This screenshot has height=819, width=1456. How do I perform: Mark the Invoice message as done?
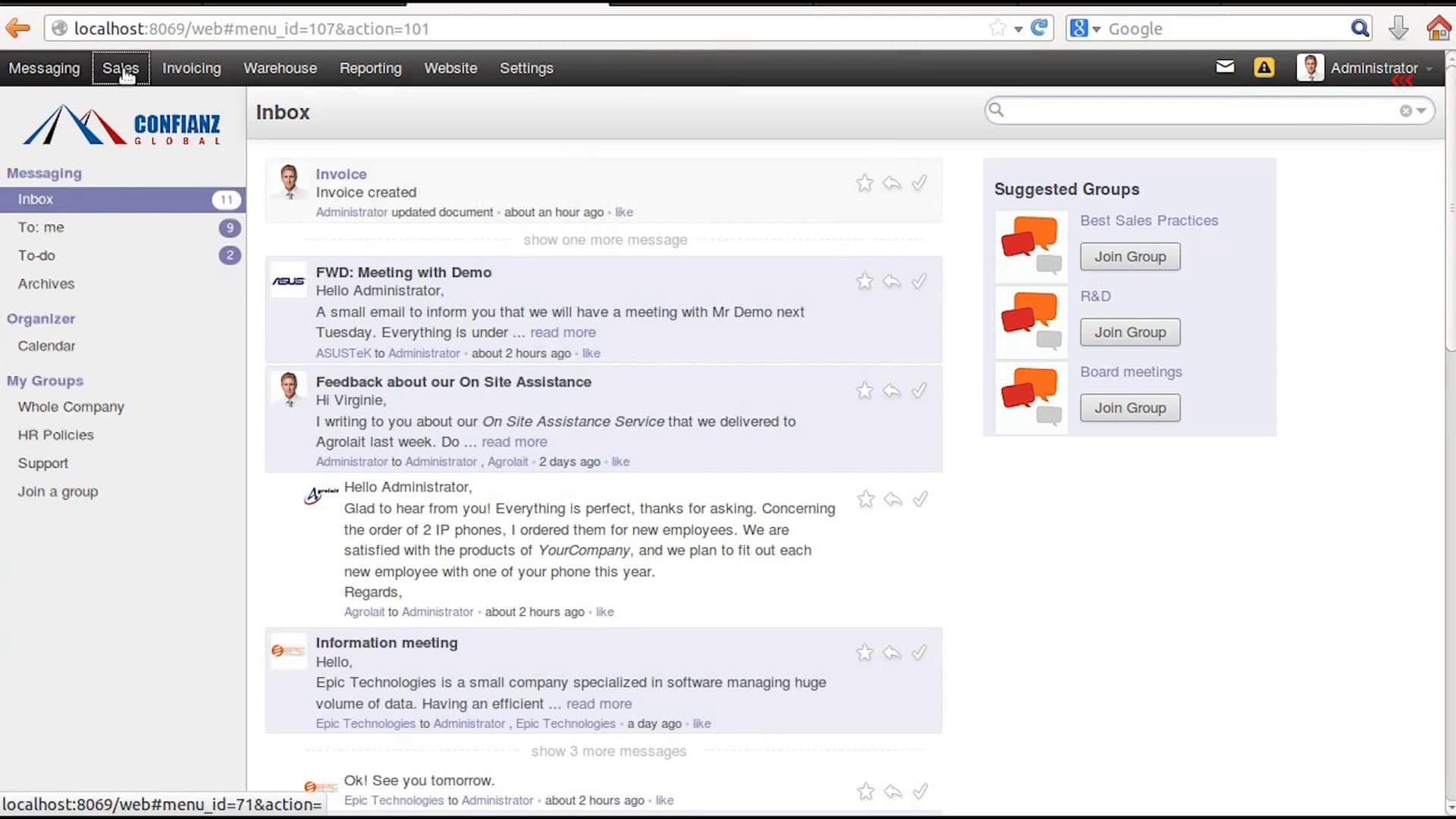(x=919, y=183)
